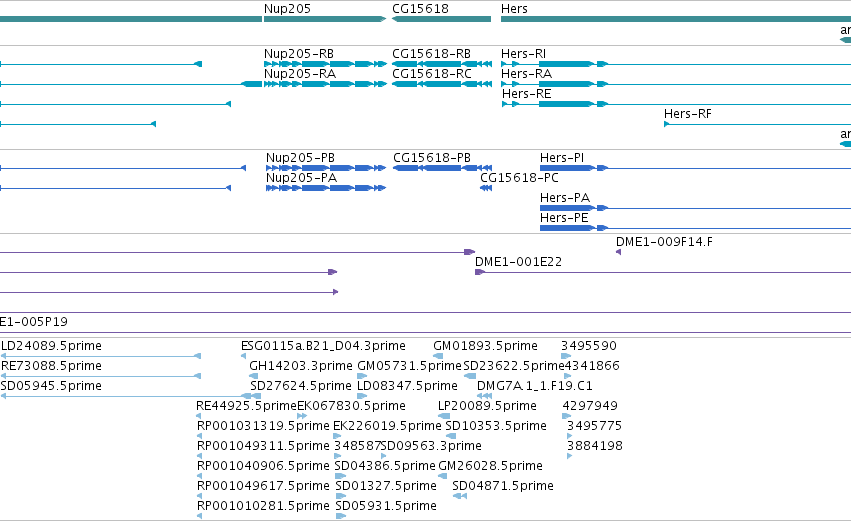Click the LP20089.5prime EST label
Viewport: 851px width, 521px height.
point(487,406)
